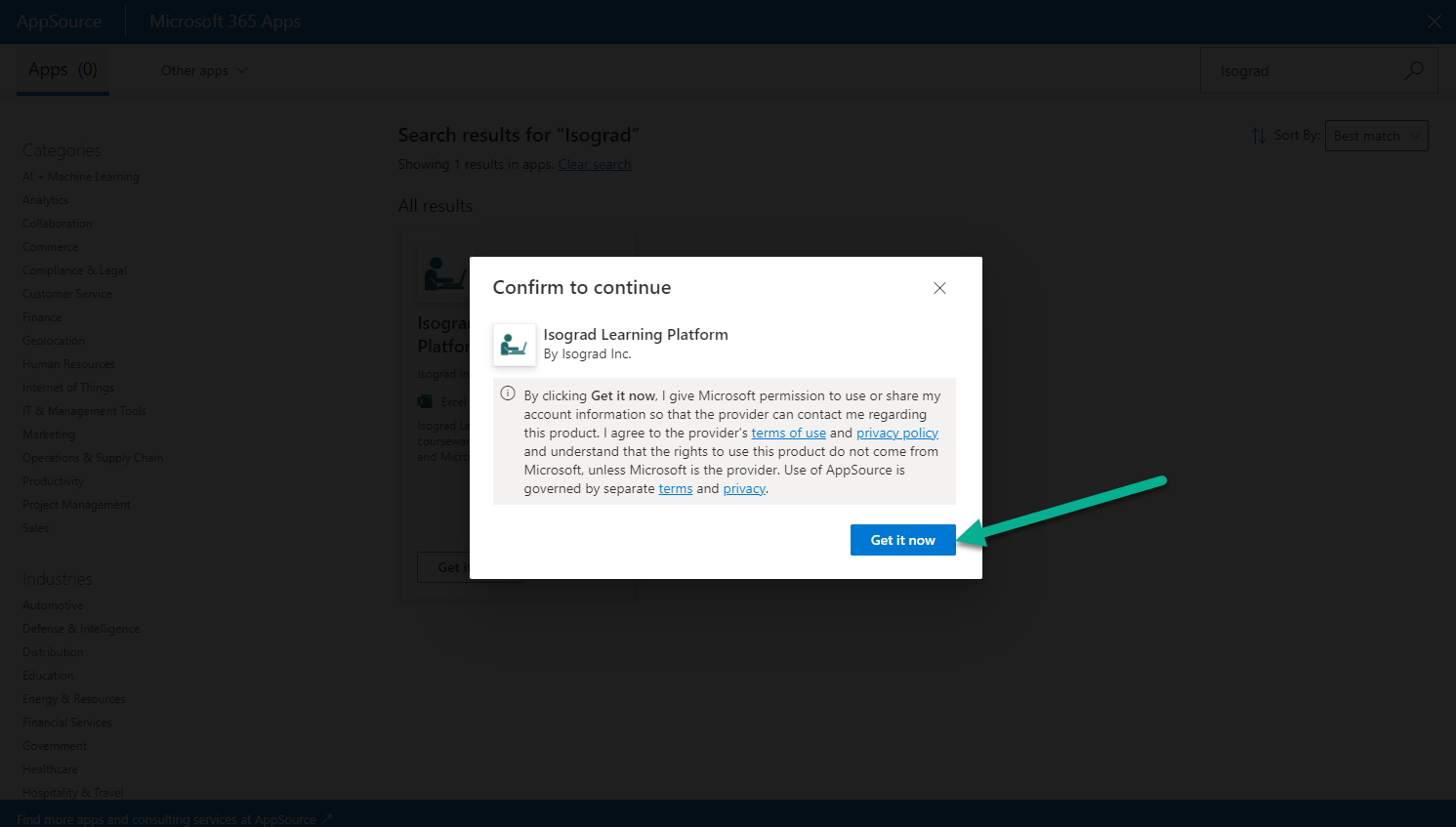Select the Geolocation category
The image size is (1456, 827).
tap(54, 341)
